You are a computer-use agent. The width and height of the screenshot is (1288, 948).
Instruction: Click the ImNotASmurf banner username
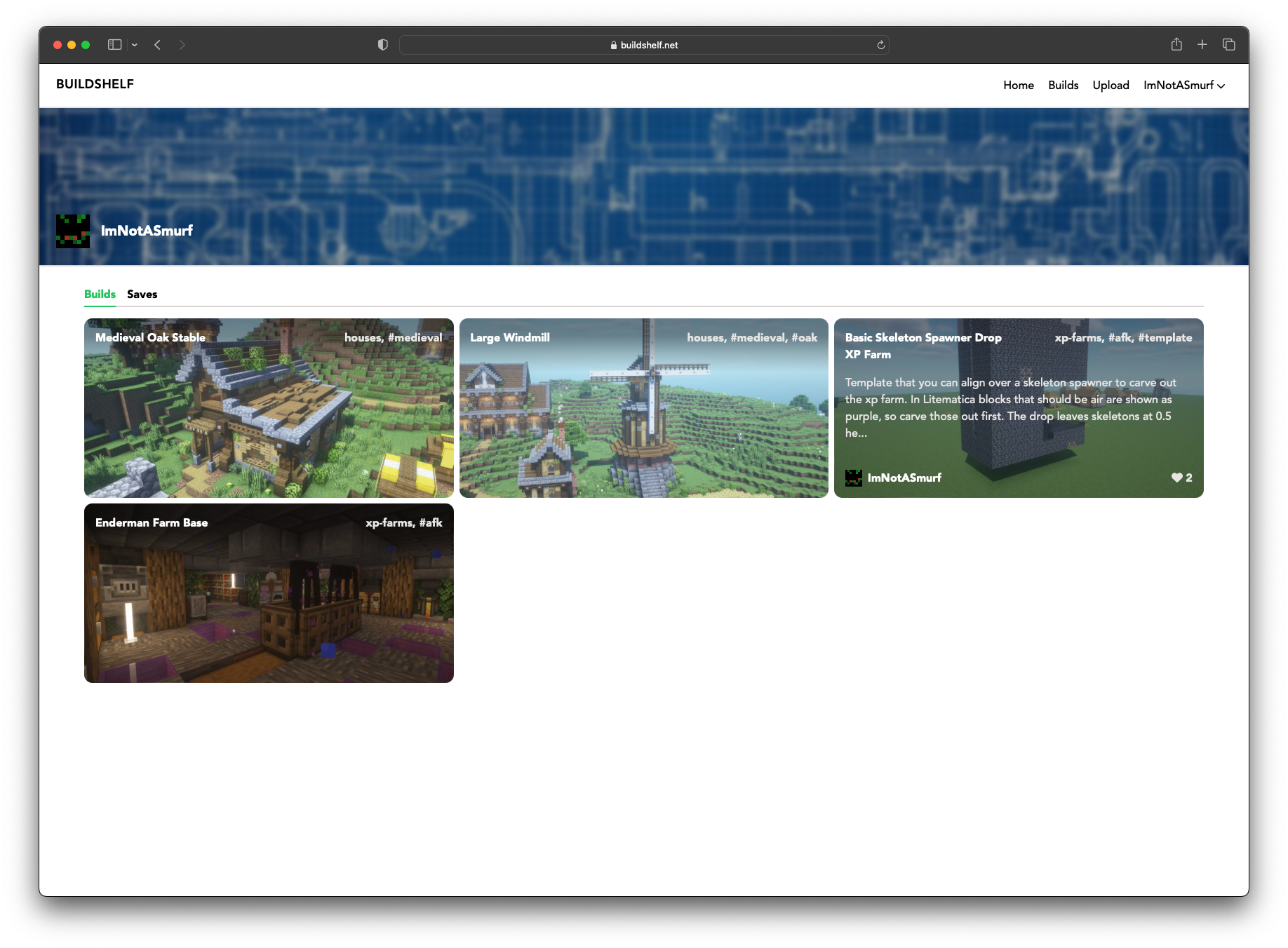pyautogui.click(x=147, y=231)
